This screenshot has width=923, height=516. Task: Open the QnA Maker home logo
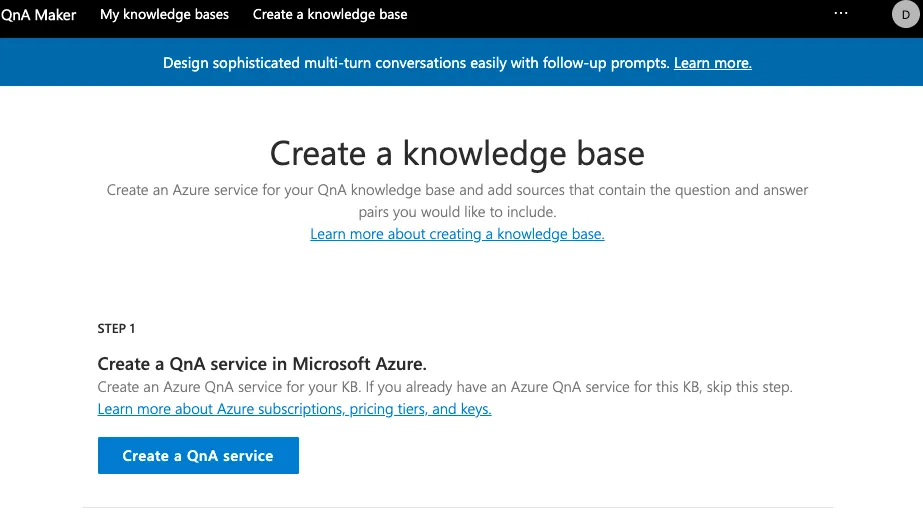pyautogui.click(x=38, y=15)
